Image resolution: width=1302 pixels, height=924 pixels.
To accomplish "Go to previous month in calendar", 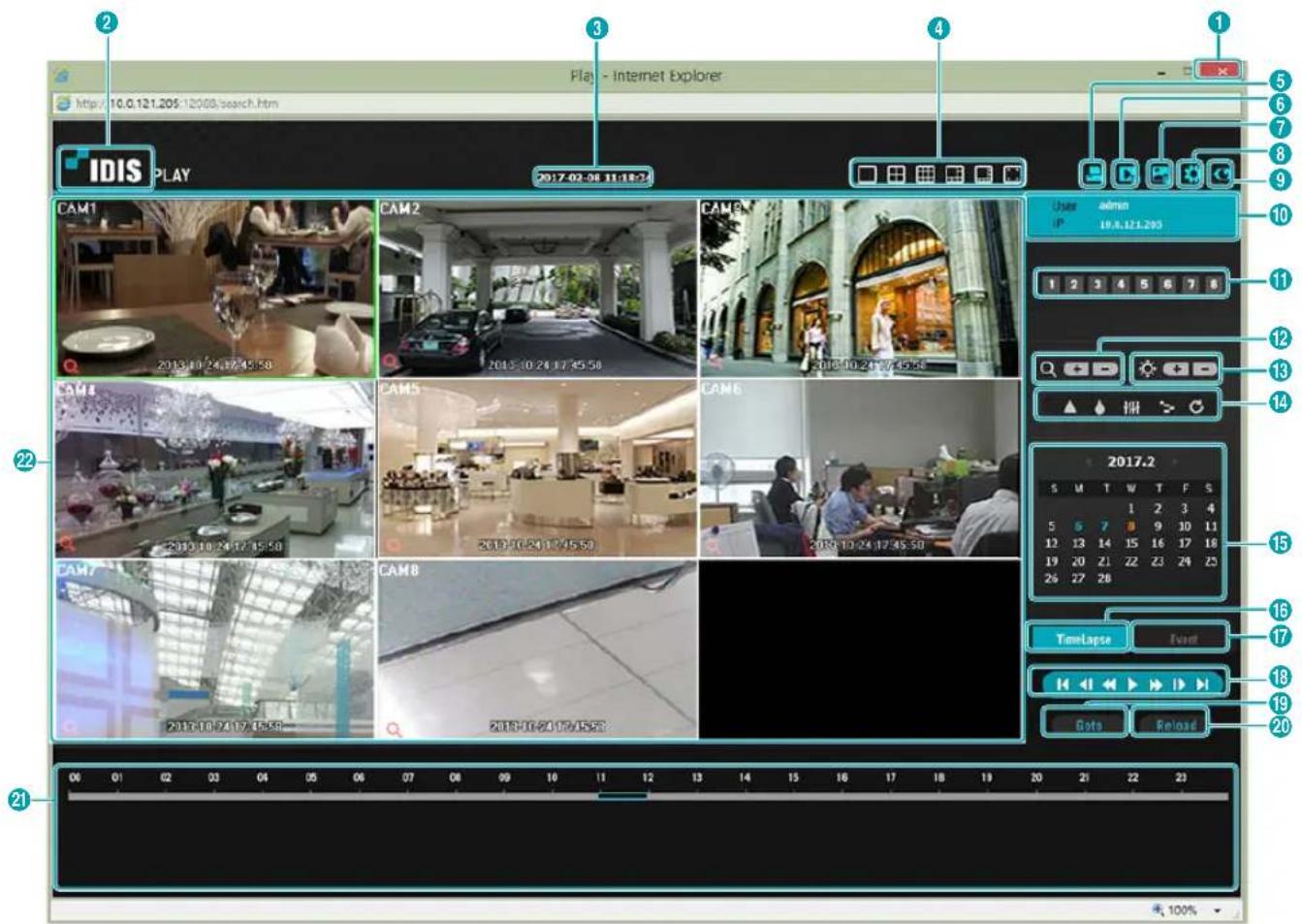I will point(1089,462).
